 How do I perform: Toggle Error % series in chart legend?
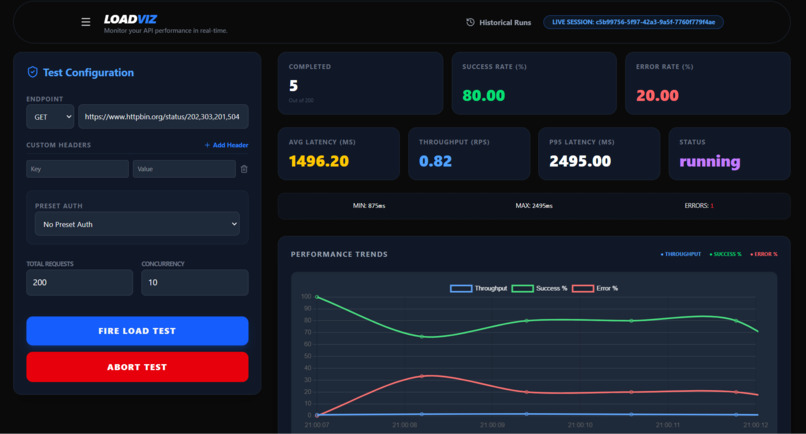point(595,288)
